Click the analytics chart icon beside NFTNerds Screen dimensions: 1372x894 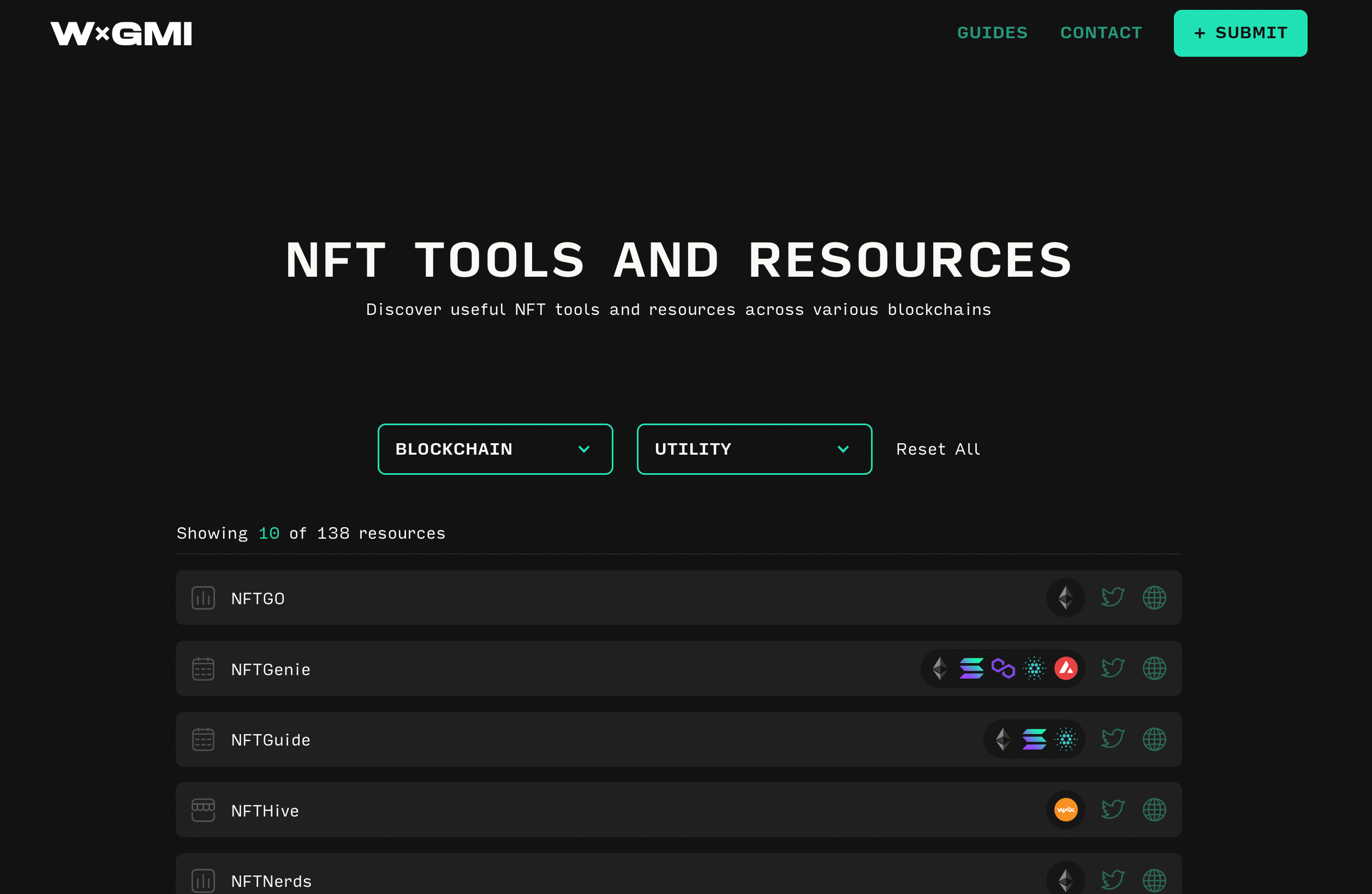point(203,881)
